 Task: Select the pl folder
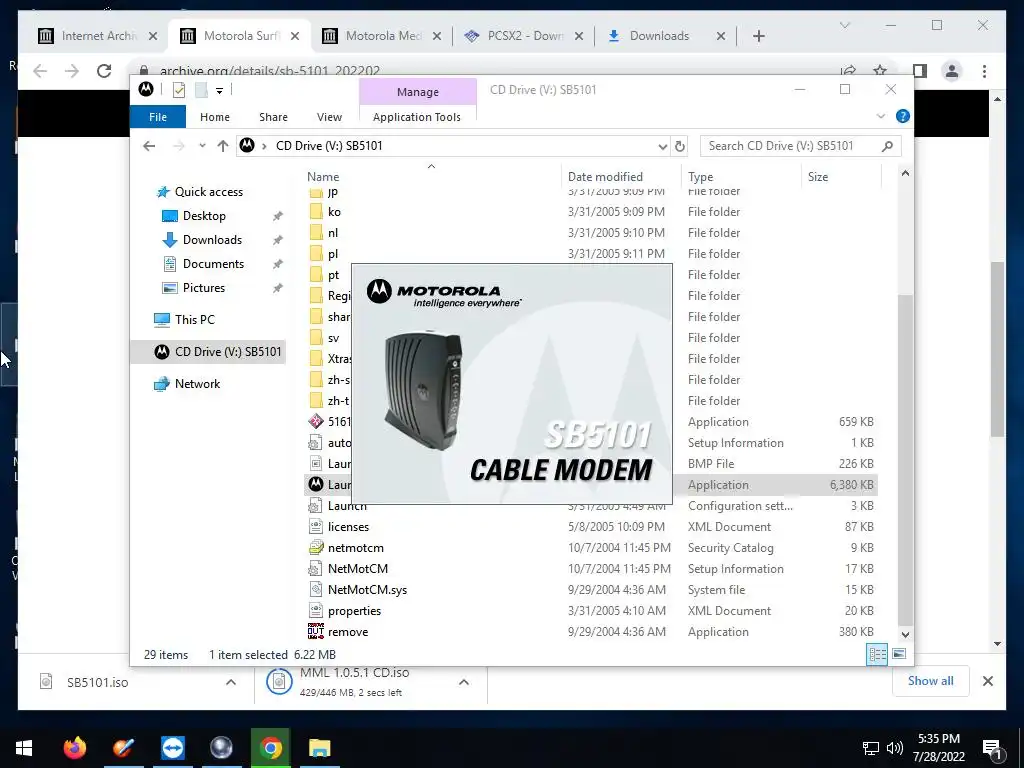tap(333, 254)
